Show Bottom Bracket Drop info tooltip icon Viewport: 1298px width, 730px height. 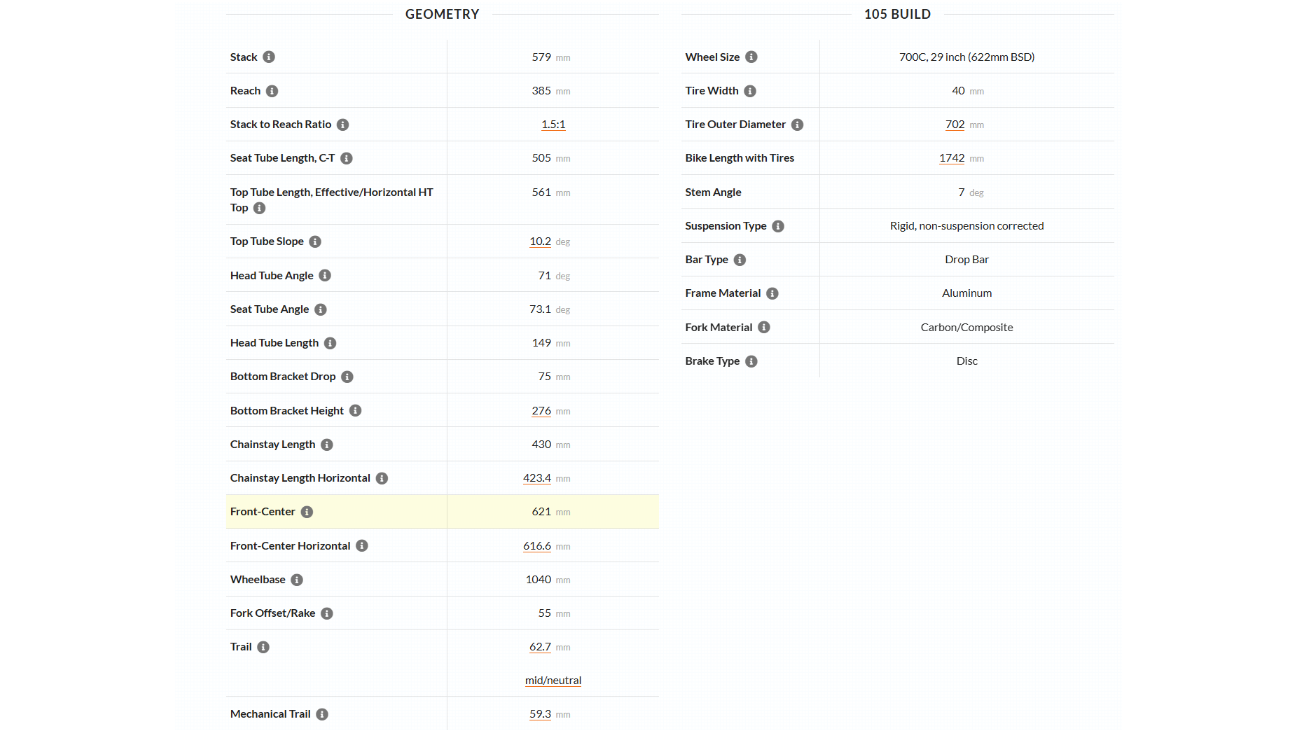347,377
